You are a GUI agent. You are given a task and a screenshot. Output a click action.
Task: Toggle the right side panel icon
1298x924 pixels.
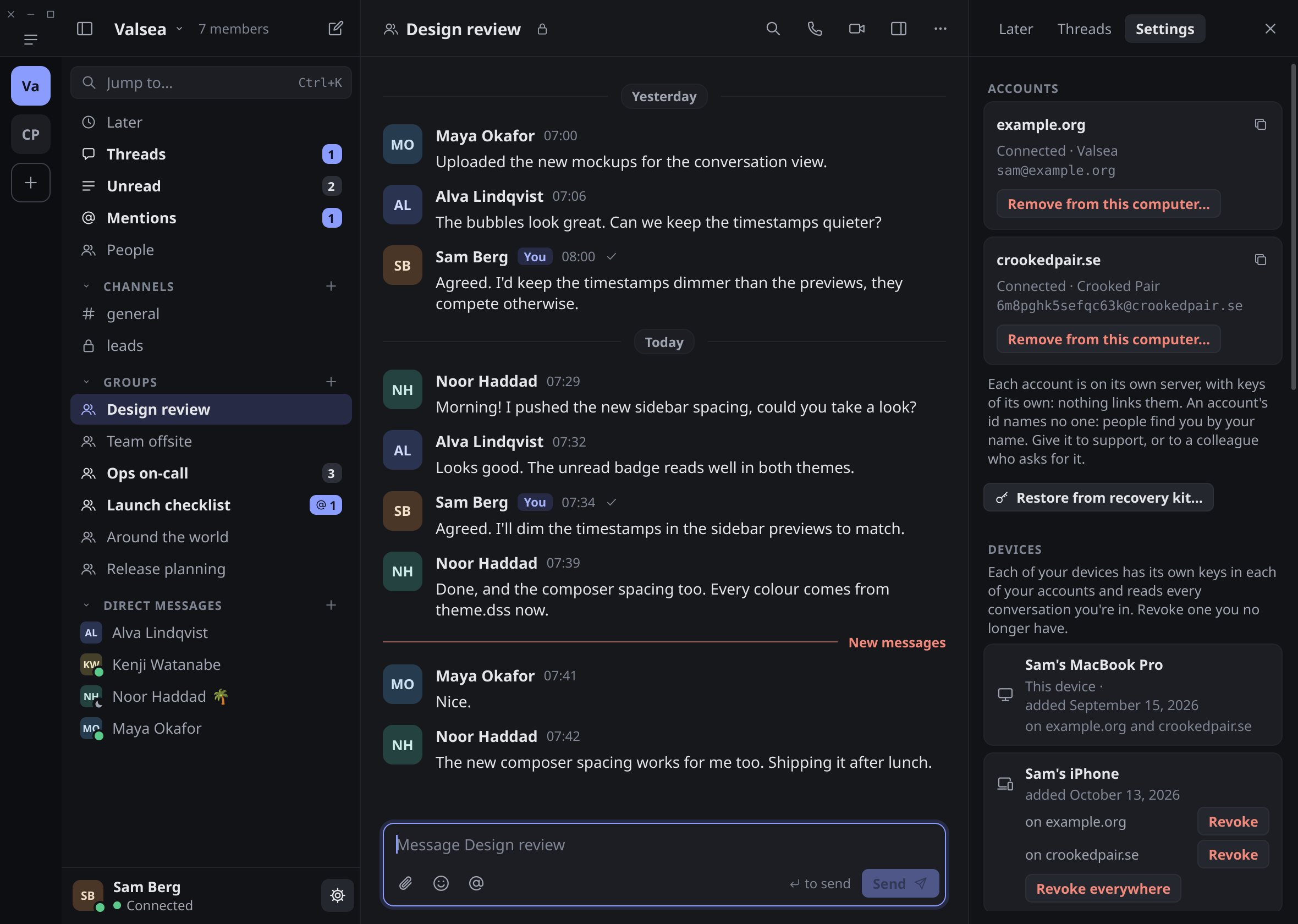point(898,29)
